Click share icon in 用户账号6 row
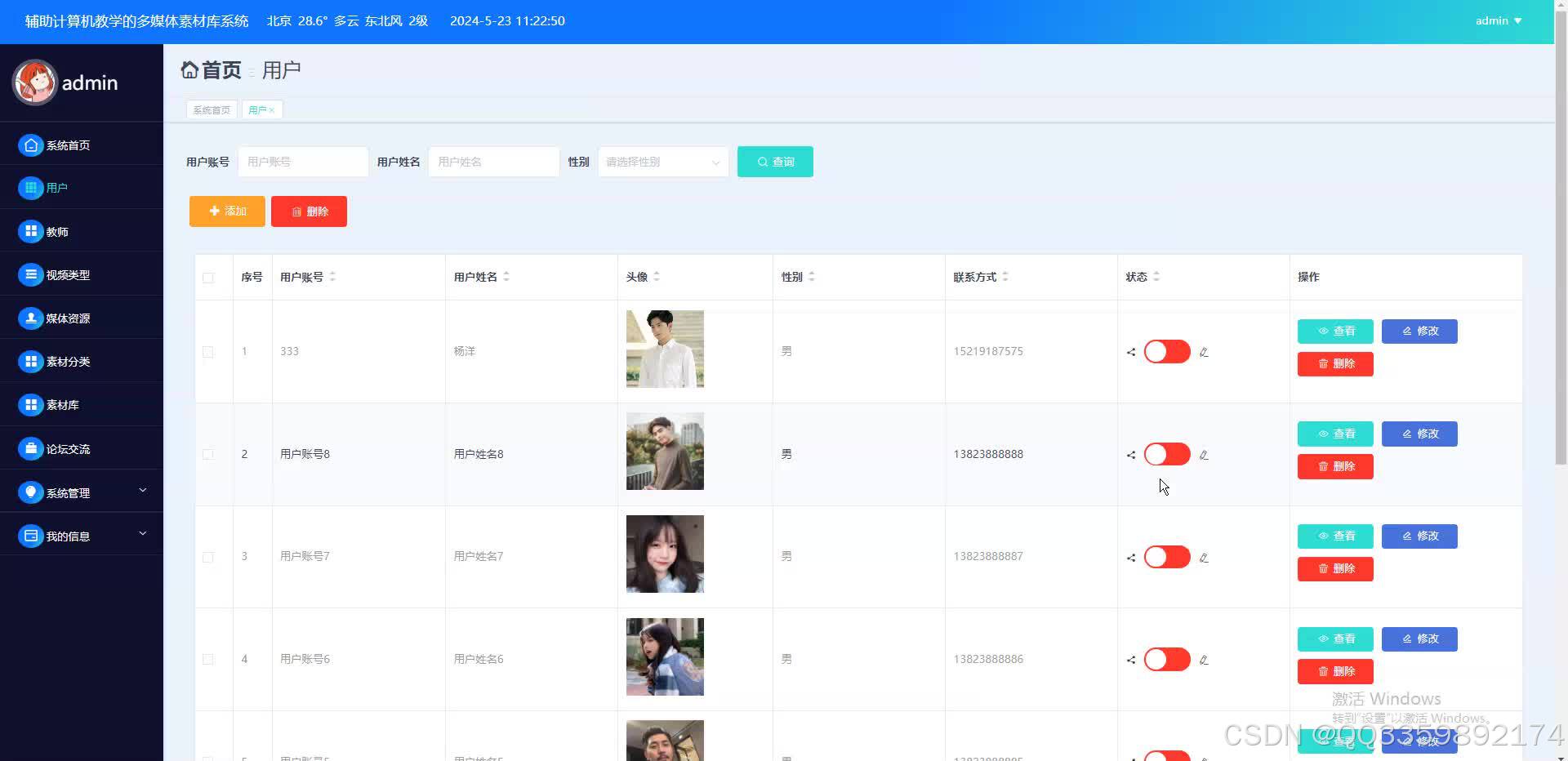This screenshot has width=1568, height=761. pyautogui.click(x=1131, y=660)
